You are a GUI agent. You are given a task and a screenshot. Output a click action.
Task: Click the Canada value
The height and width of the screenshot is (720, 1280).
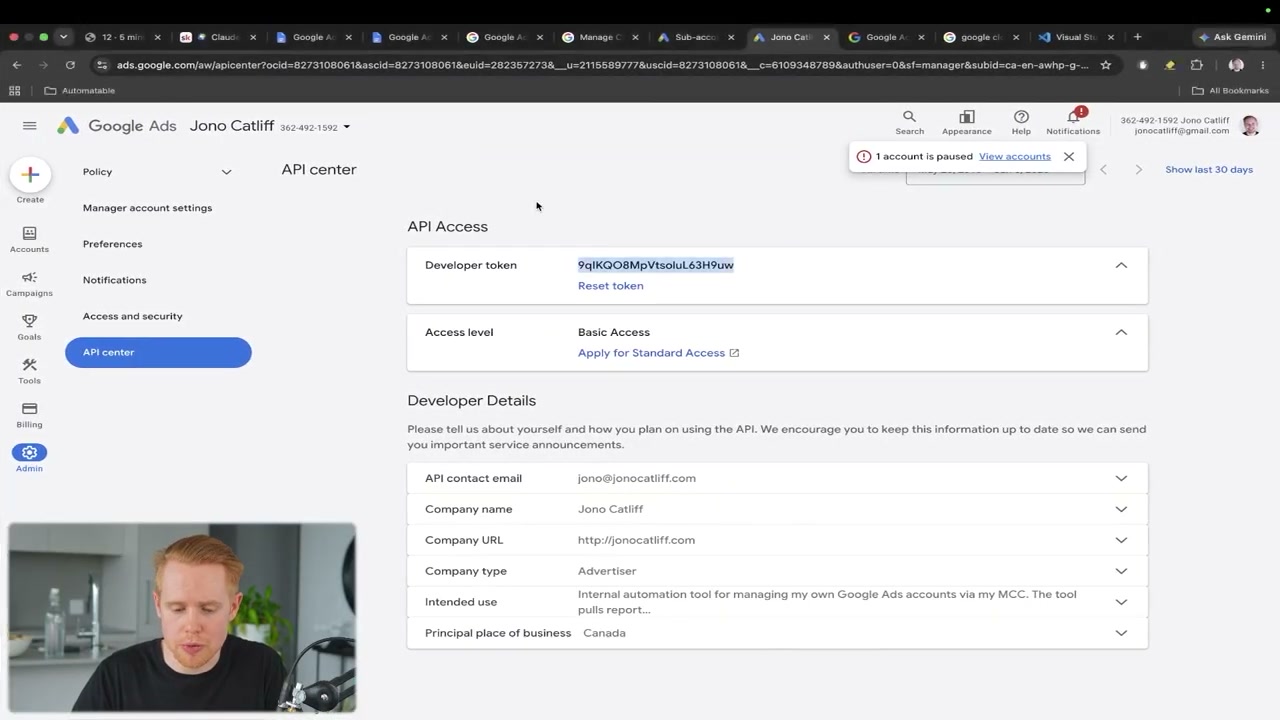(604, 633)
